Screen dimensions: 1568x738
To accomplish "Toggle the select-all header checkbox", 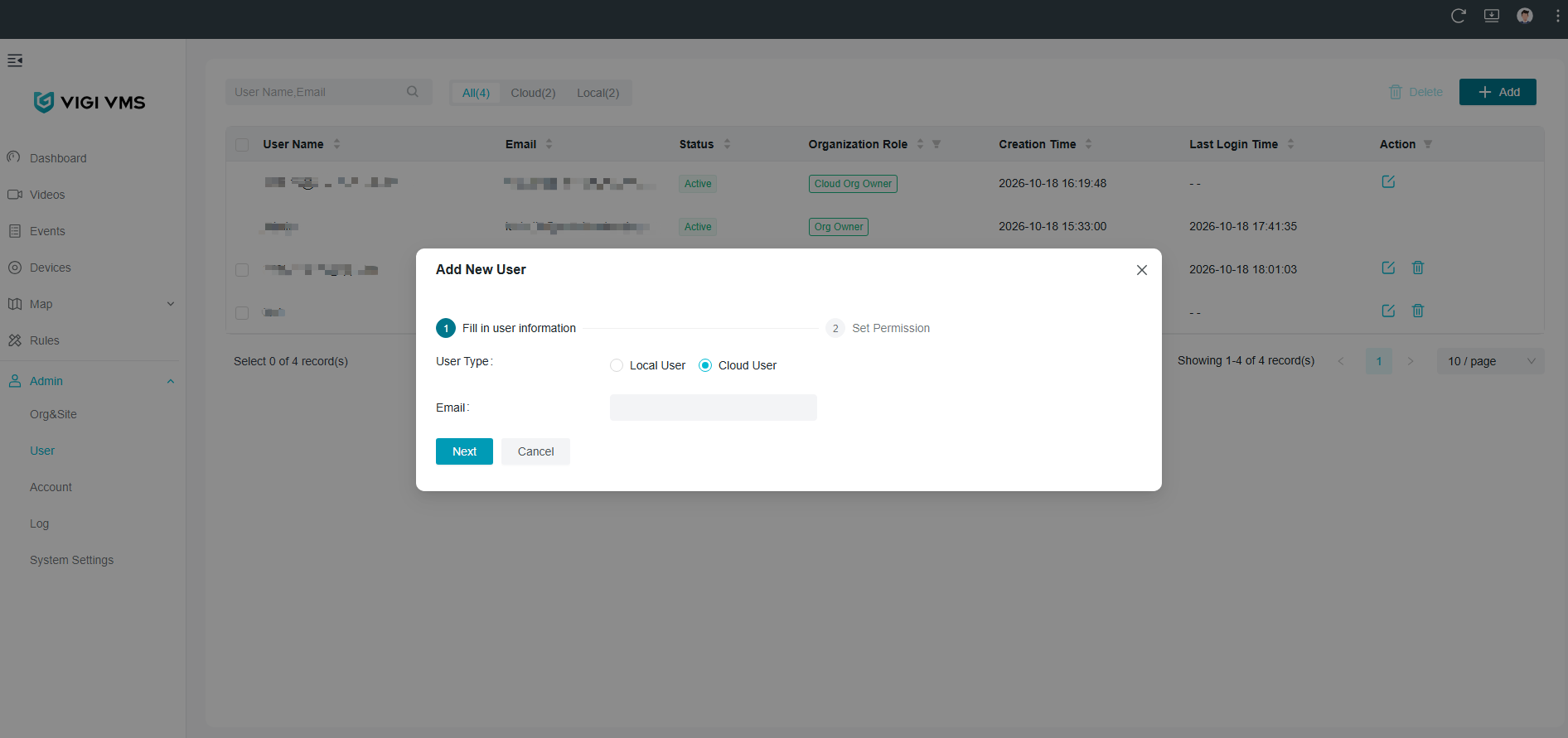I will 242,145.
